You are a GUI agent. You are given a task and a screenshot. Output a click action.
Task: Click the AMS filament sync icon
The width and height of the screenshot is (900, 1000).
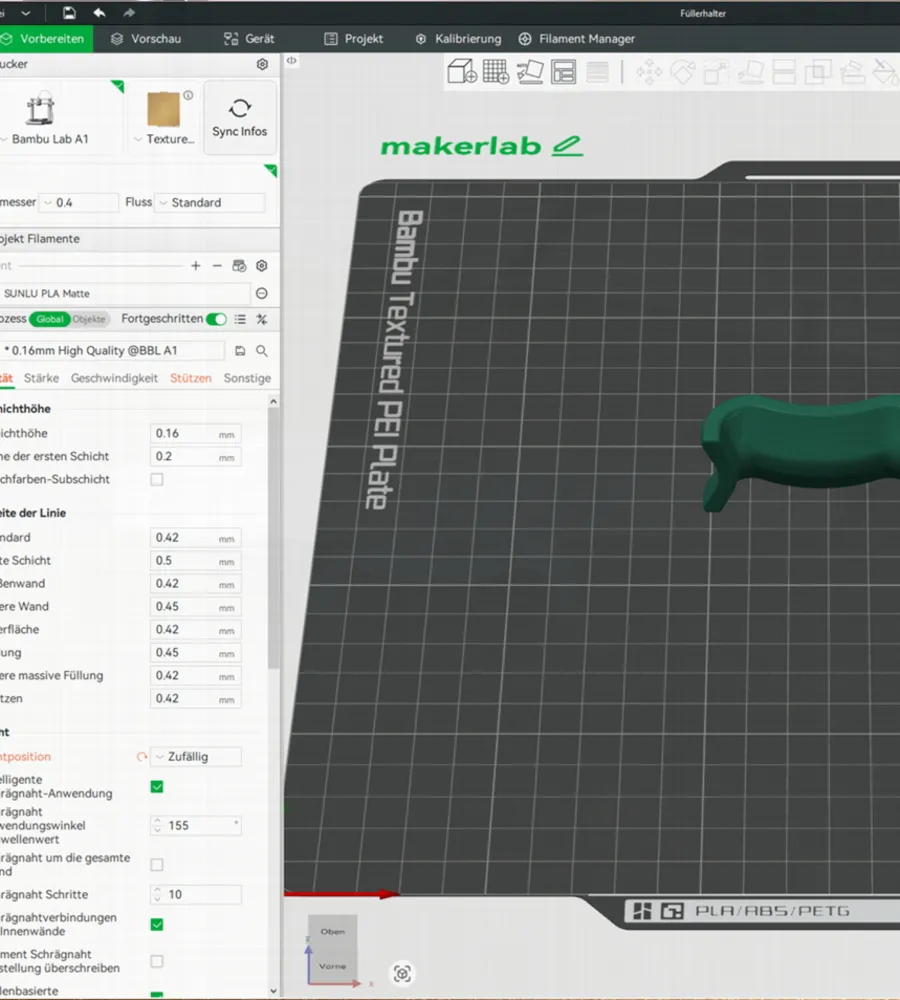point(239,266)
